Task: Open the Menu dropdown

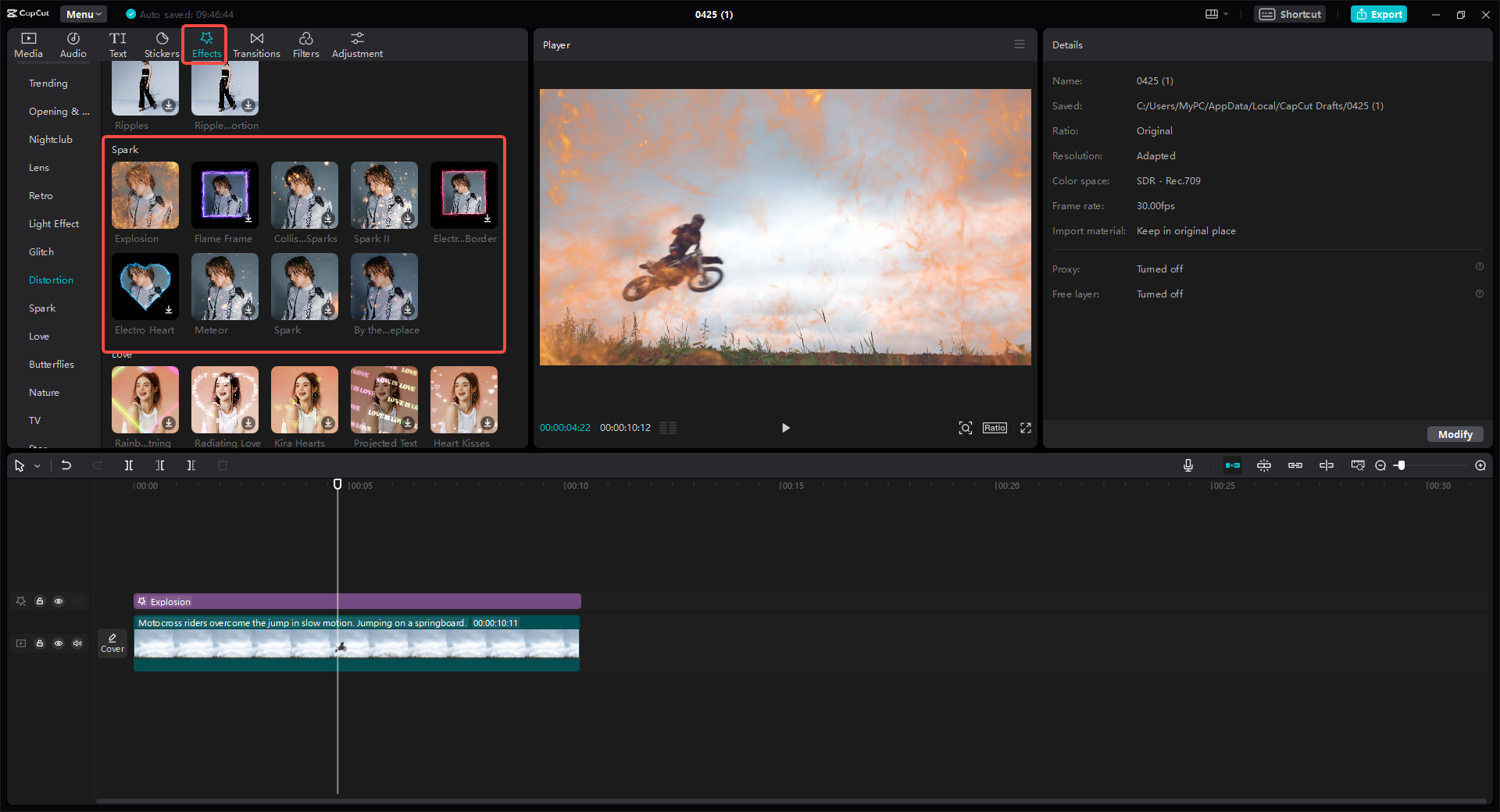Action: (83, 13)
